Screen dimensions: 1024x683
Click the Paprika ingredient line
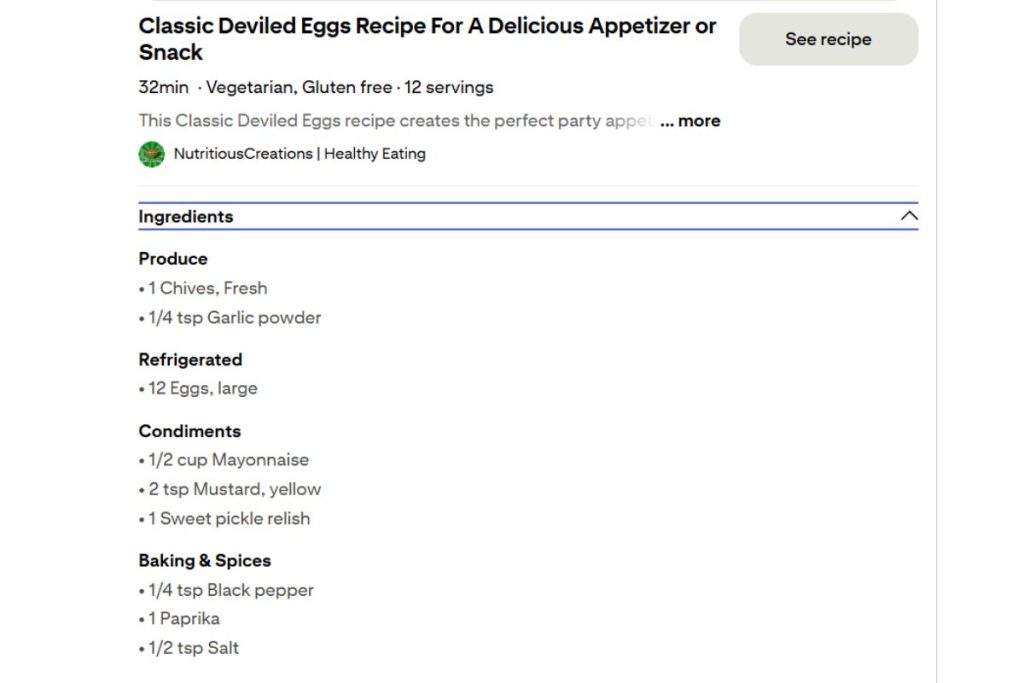point(184,618)
